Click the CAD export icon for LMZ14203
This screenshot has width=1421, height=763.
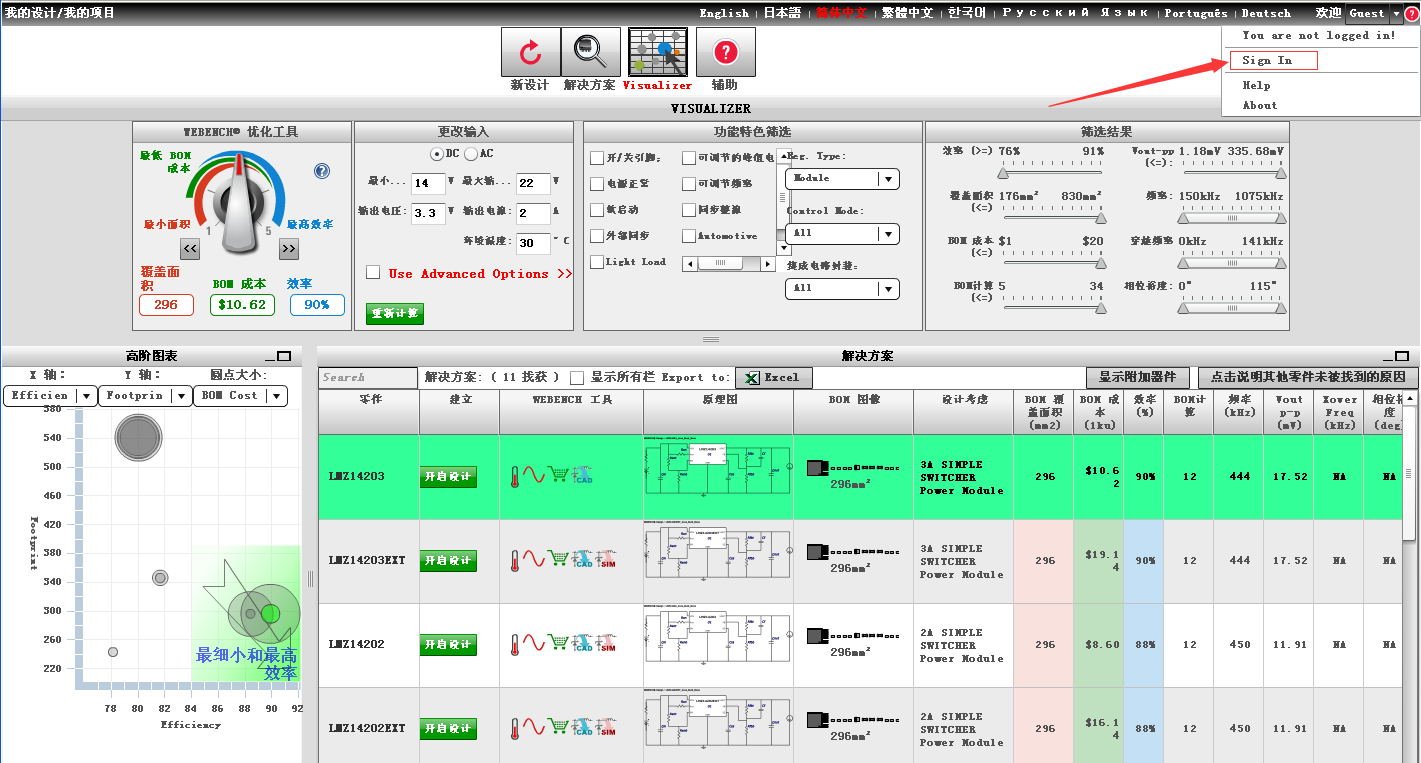(583, 476)
